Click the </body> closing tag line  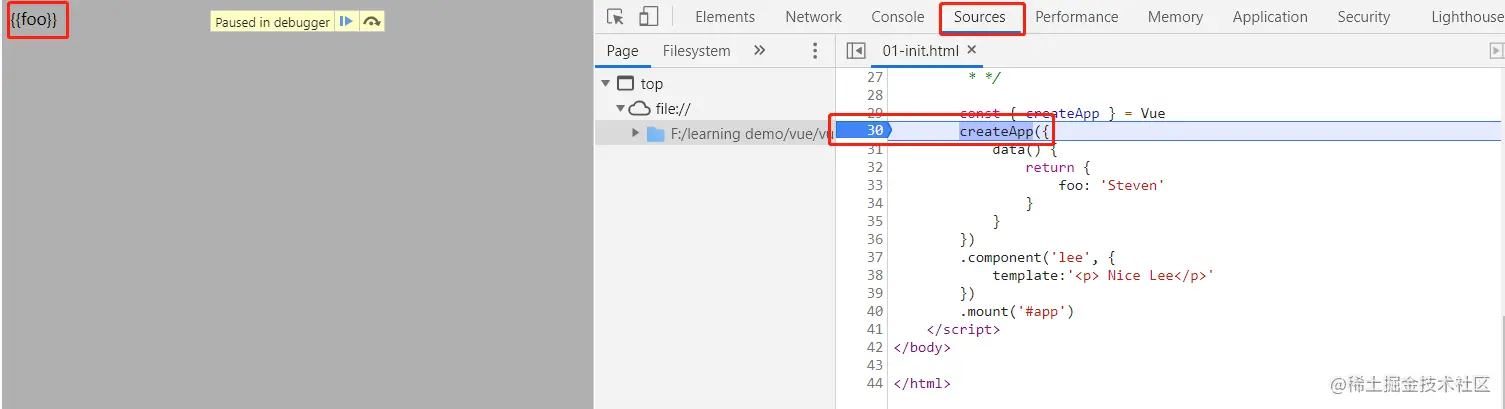coord(922,347)
